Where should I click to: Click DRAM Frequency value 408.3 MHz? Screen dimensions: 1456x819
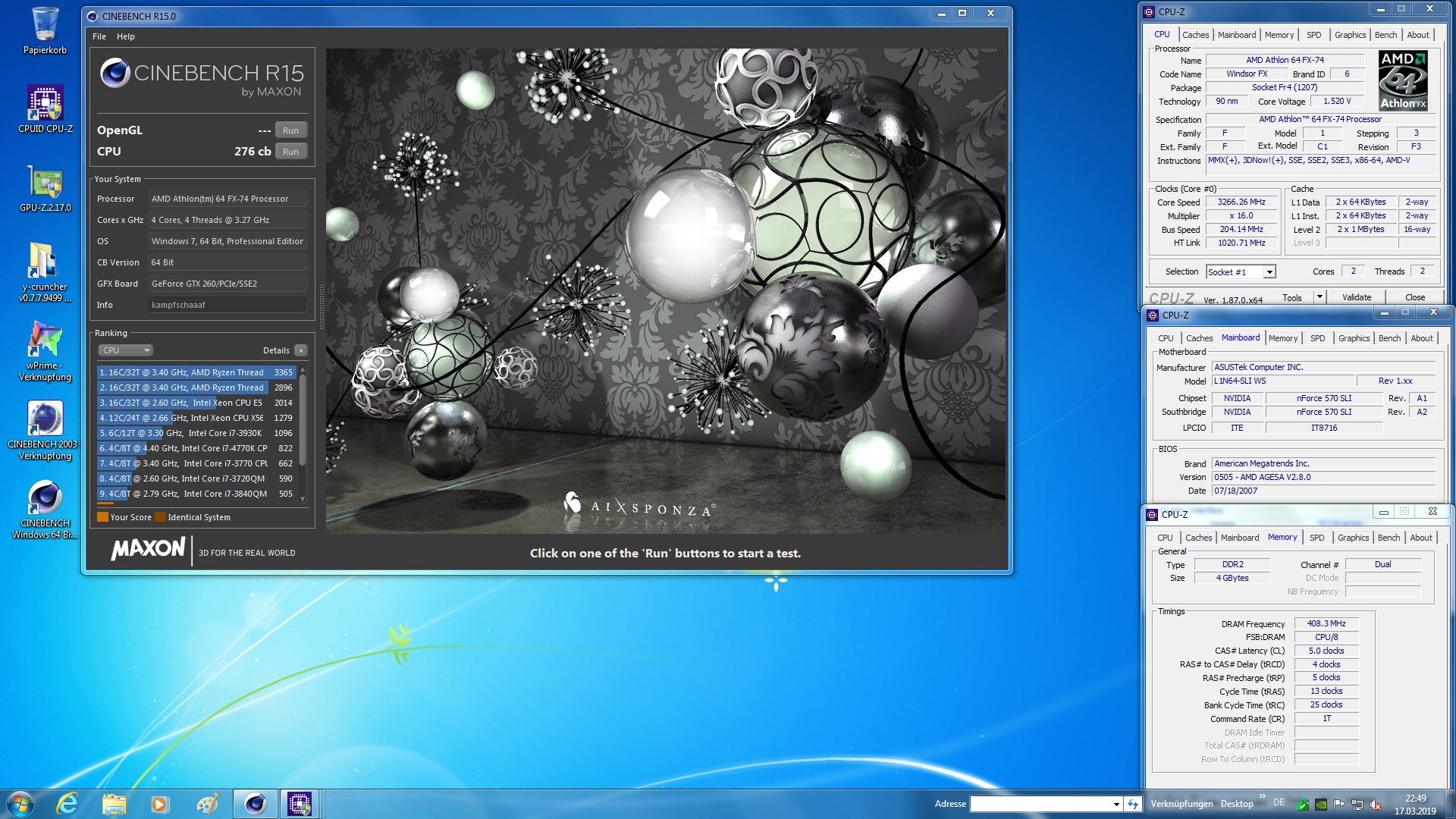(1326, 623)
